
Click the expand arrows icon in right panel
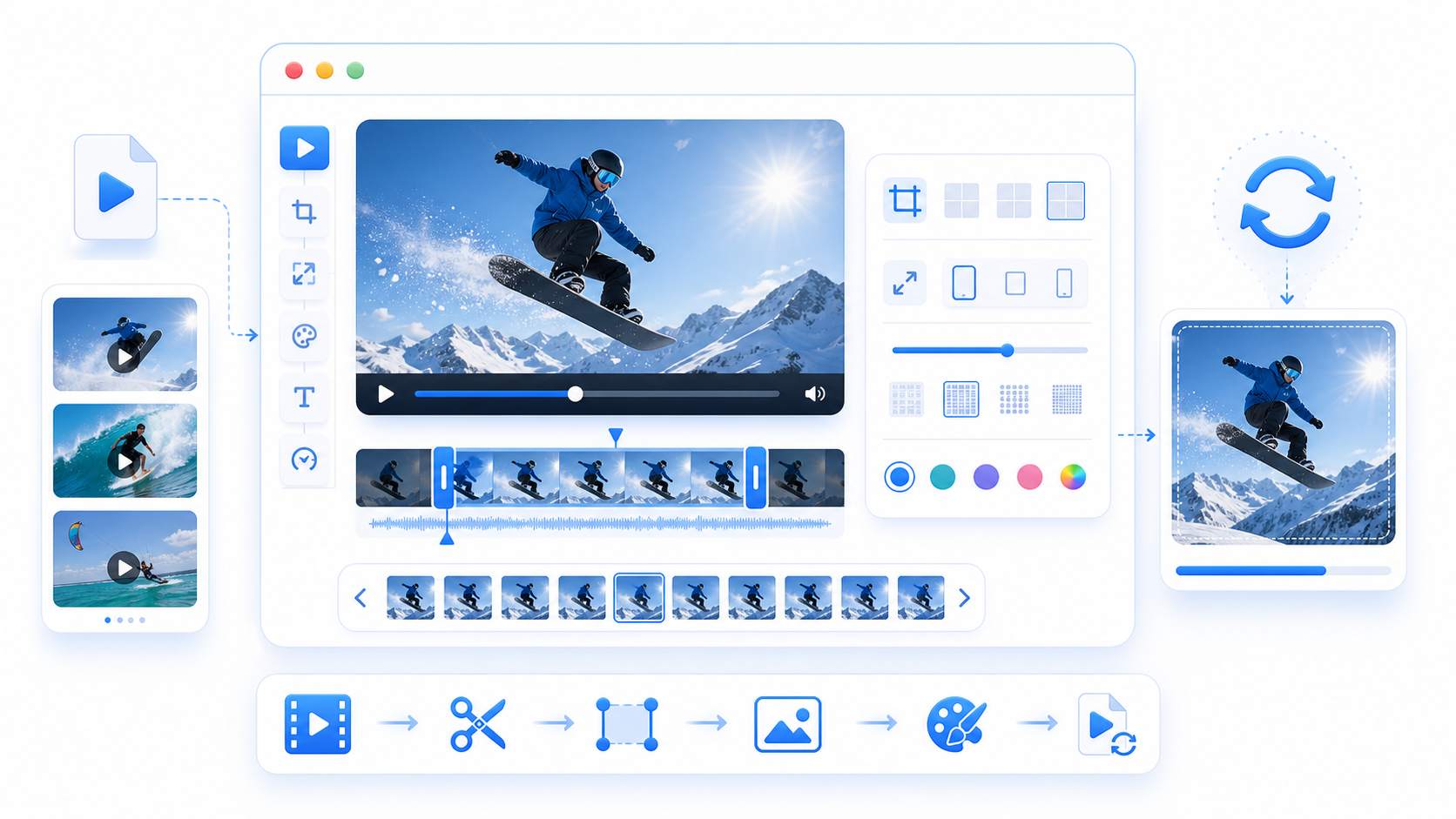pyautogui.click(x=905, y=284)
